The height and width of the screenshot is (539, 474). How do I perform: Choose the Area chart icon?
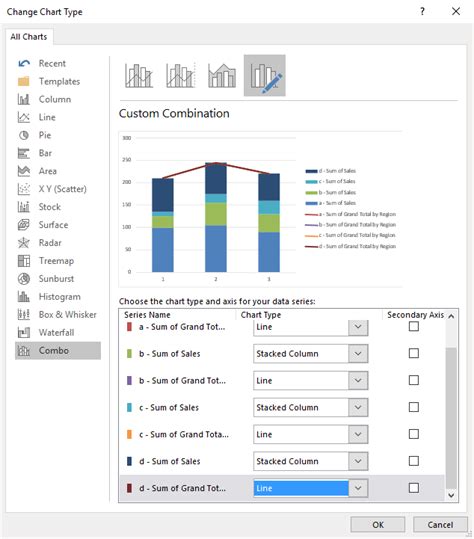click(24, 171)
